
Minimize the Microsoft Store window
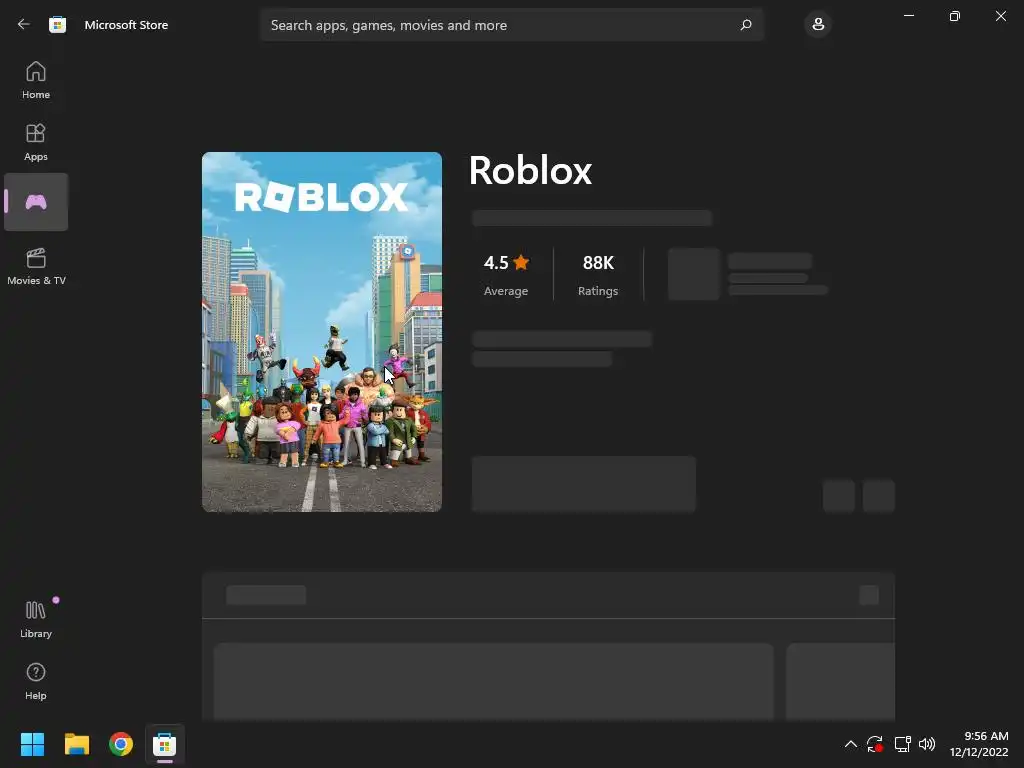(908, 16)
